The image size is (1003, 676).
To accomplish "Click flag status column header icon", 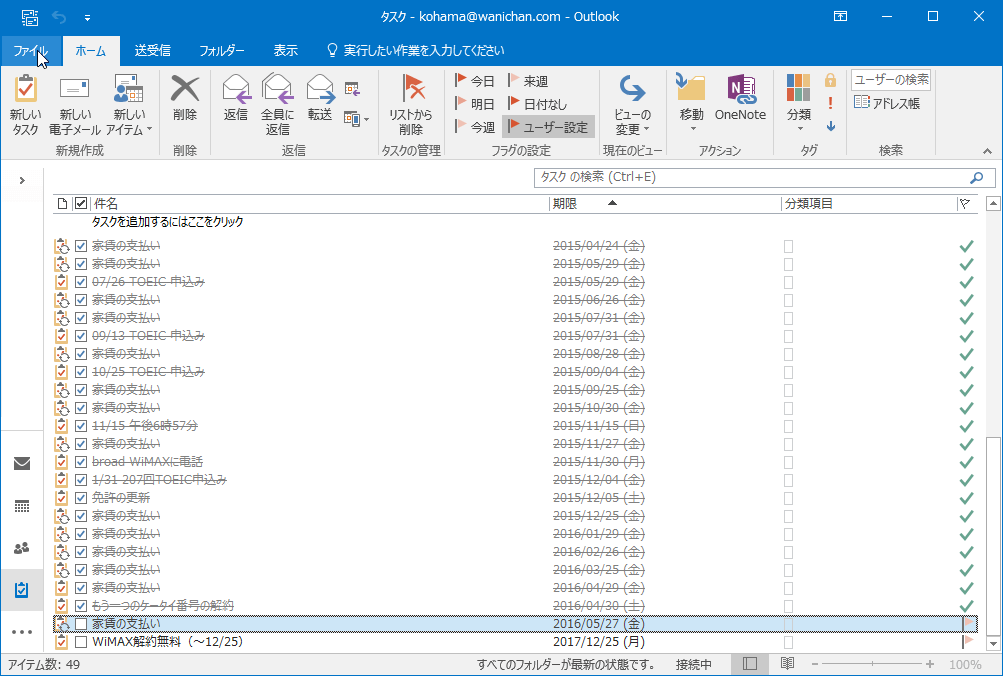I will (965, 203).
